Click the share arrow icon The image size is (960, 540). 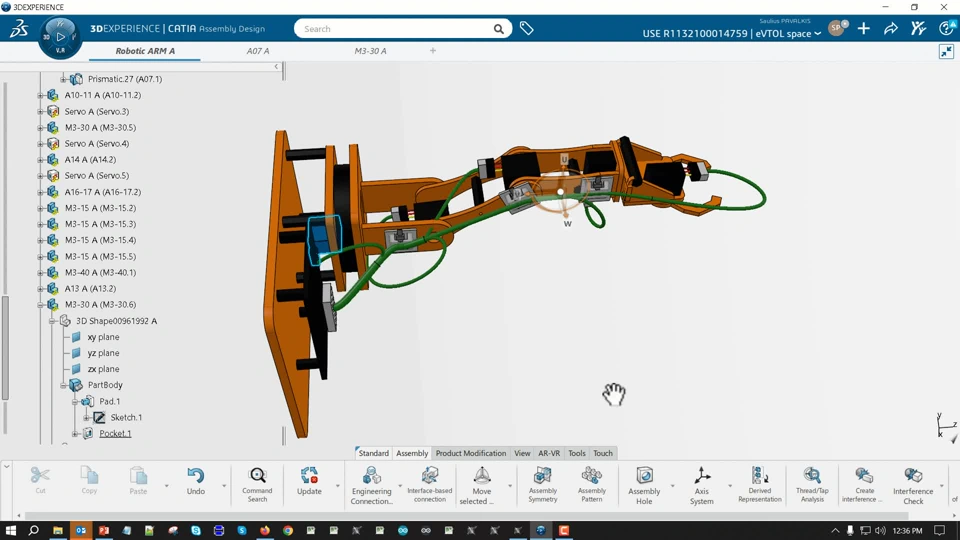891,28
